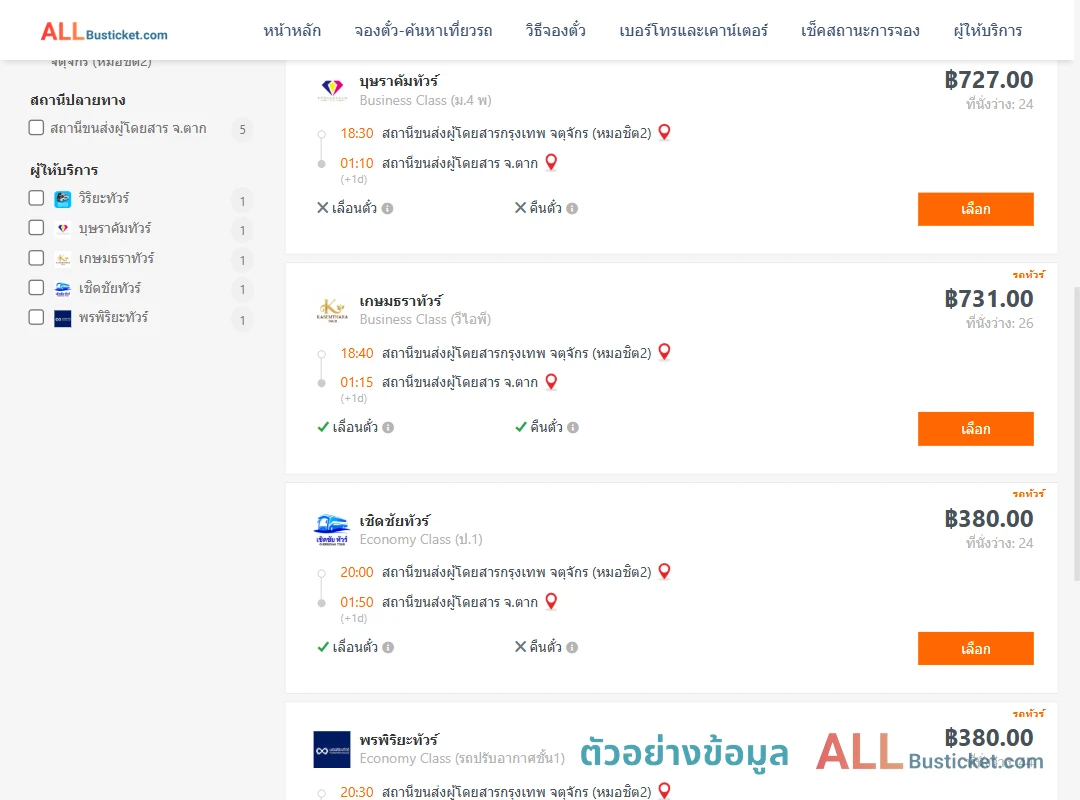This screenshot has width=1080, height=800.
Task: Click เกษมธราทัวร์ logo in trip card
Action: (x=332, y=309)
